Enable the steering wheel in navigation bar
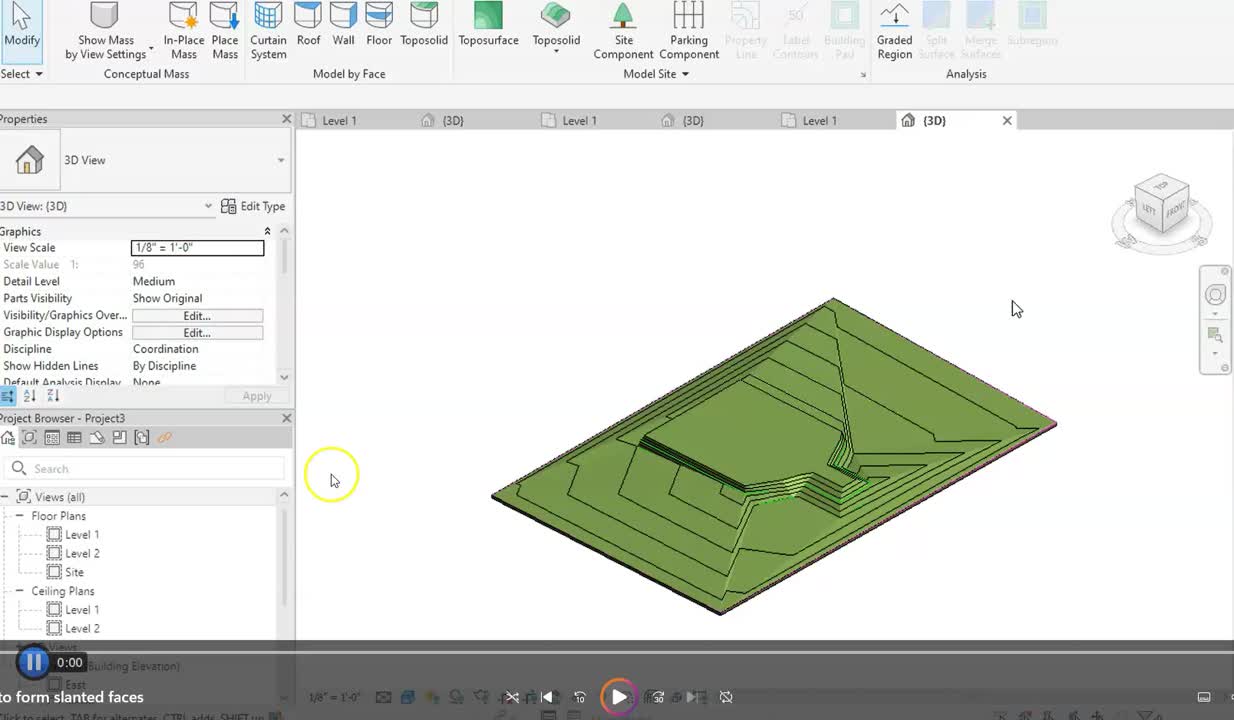This screenshot has width=1234, height=720. [1215, 294]
